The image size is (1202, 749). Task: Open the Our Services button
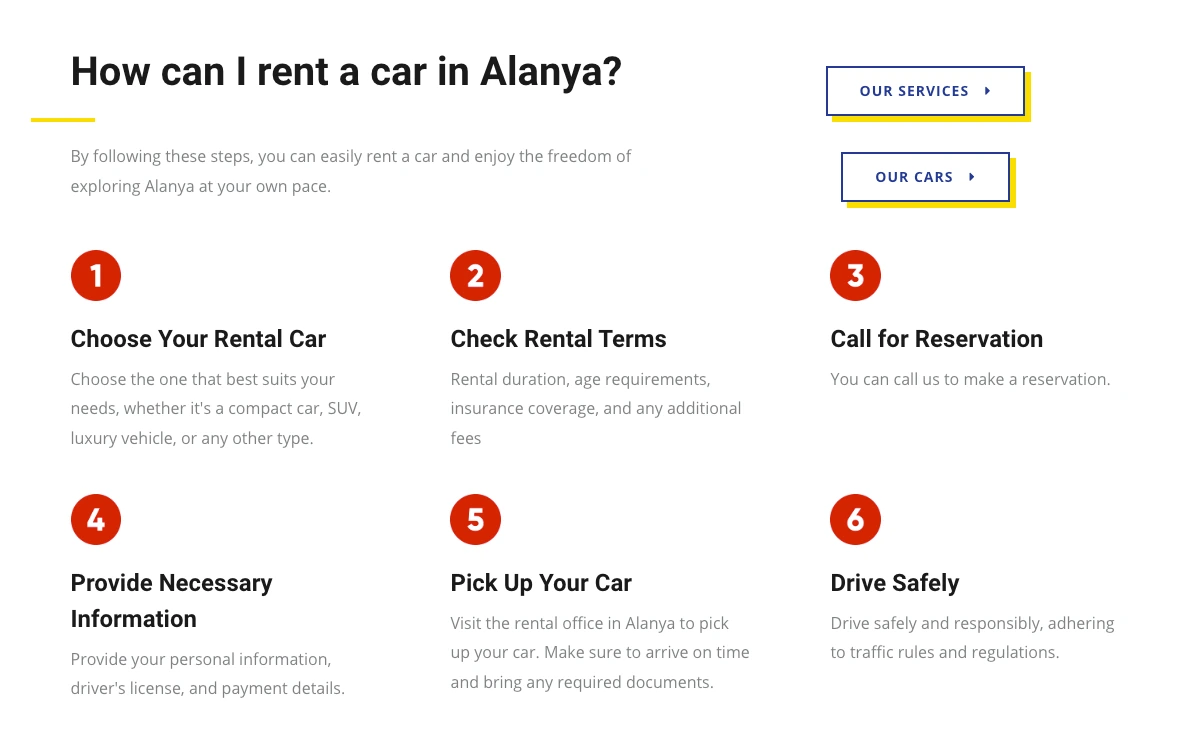[x=925, y=91]
